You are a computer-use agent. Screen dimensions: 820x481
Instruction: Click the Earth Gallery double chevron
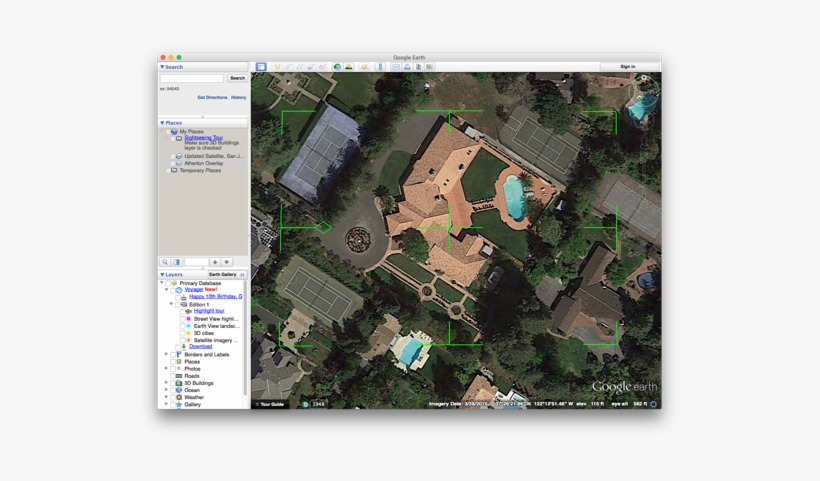point(242,274)
